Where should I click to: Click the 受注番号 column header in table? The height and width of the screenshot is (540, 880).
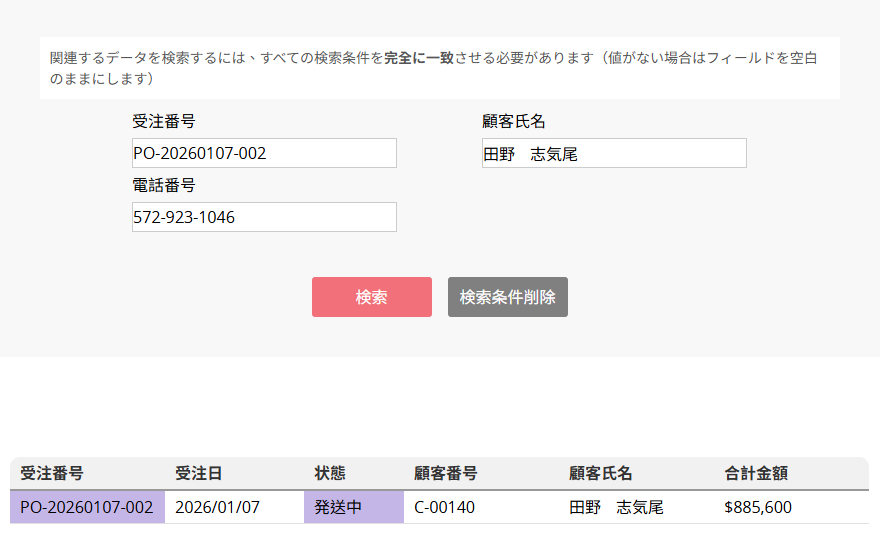(x=51, y=473)
